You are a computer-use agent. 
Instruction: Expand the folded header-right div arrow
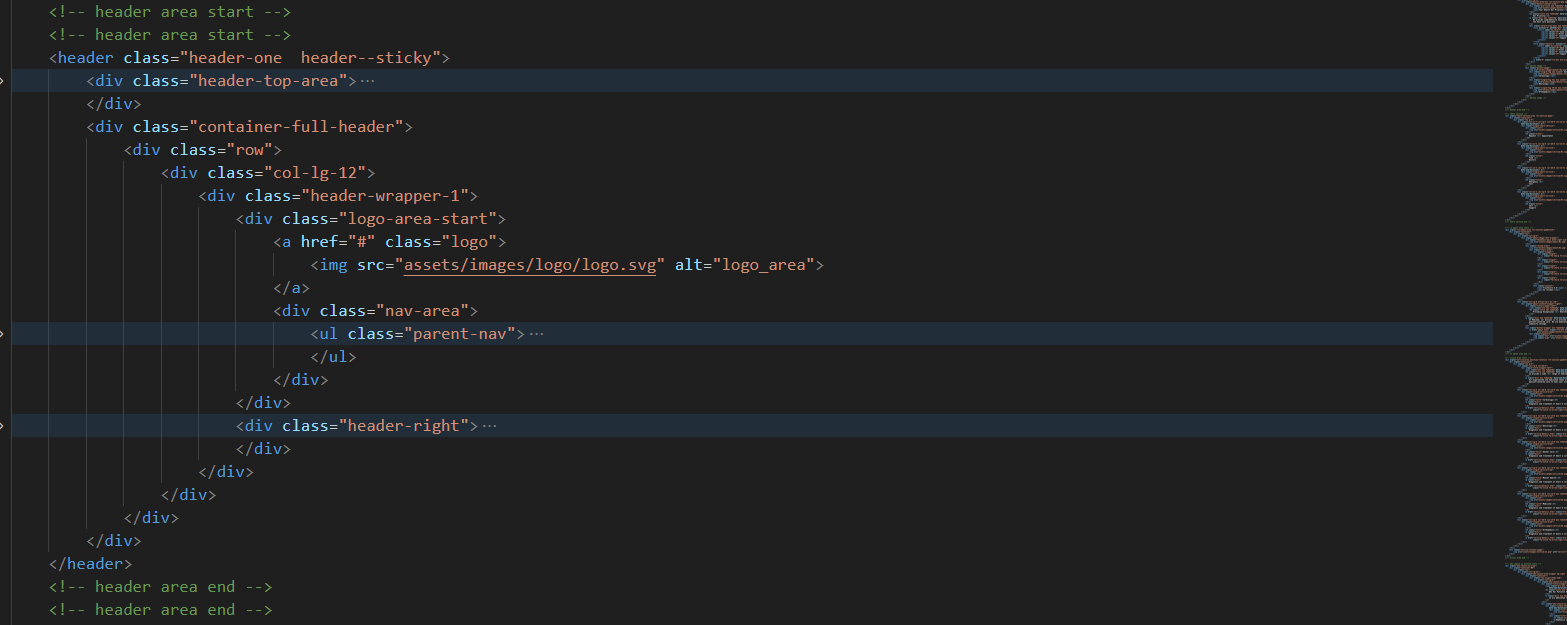[3, 426]
